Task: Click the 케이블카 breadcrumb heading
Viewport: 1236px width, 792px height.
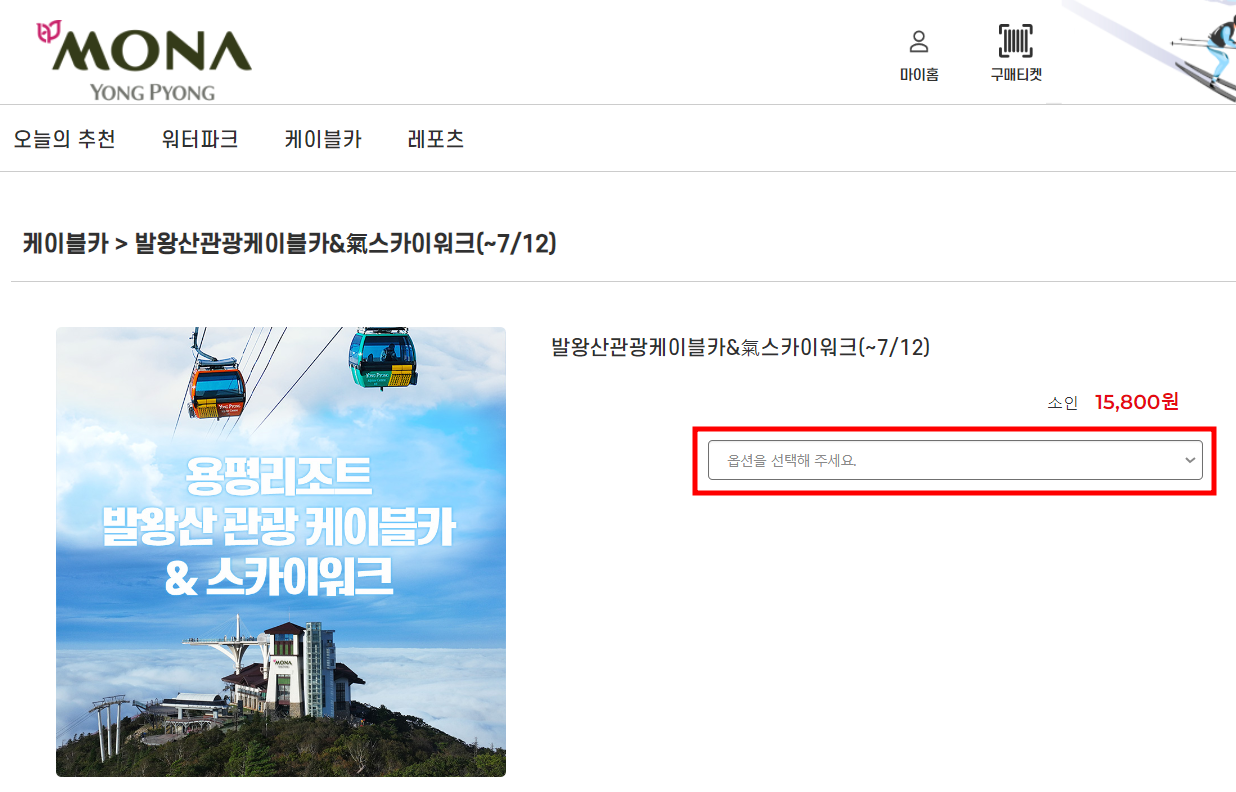Action: point(65,243)
